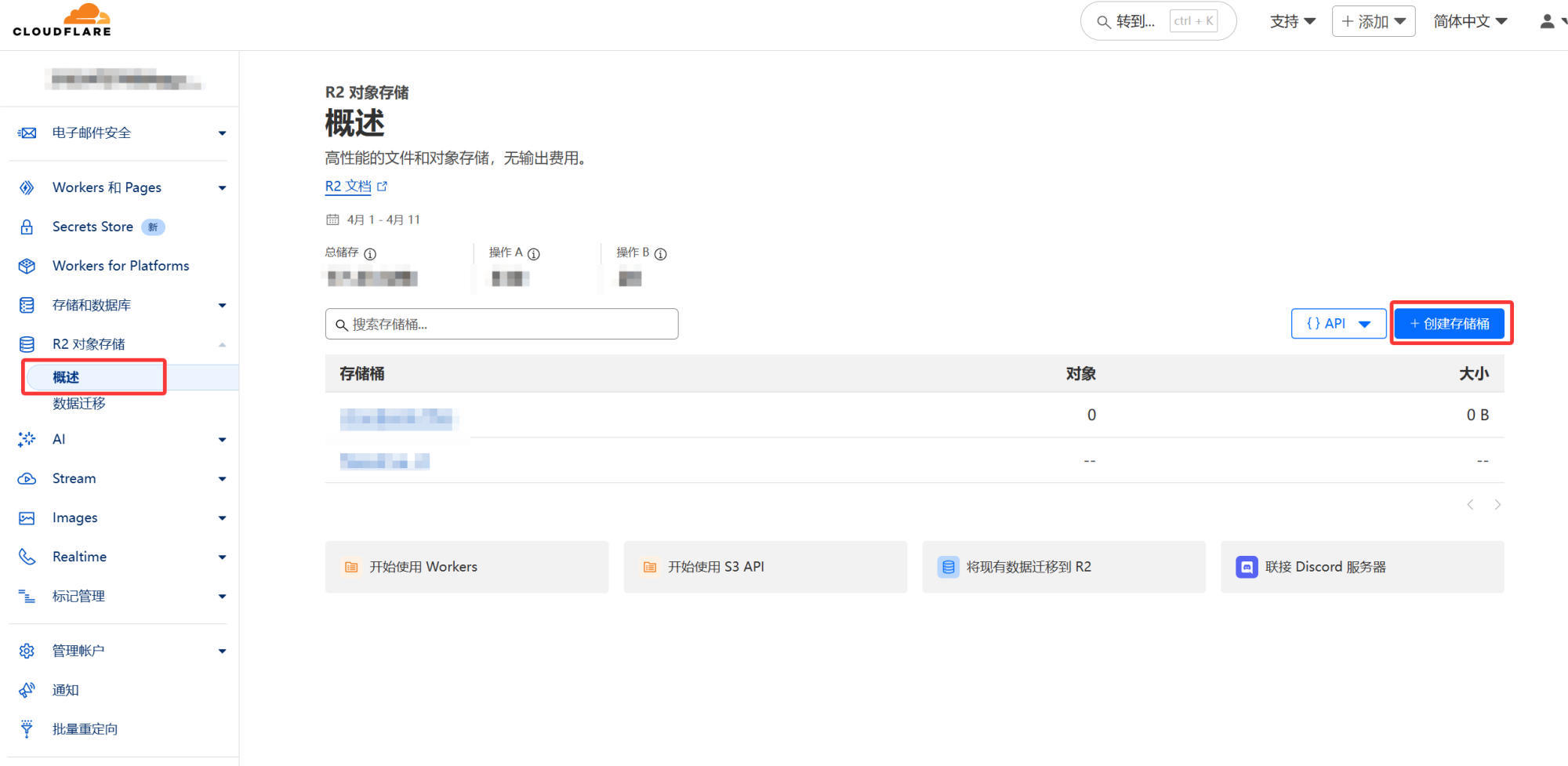Expand the 存储和数据库 submenu arrow

[223, 306]
